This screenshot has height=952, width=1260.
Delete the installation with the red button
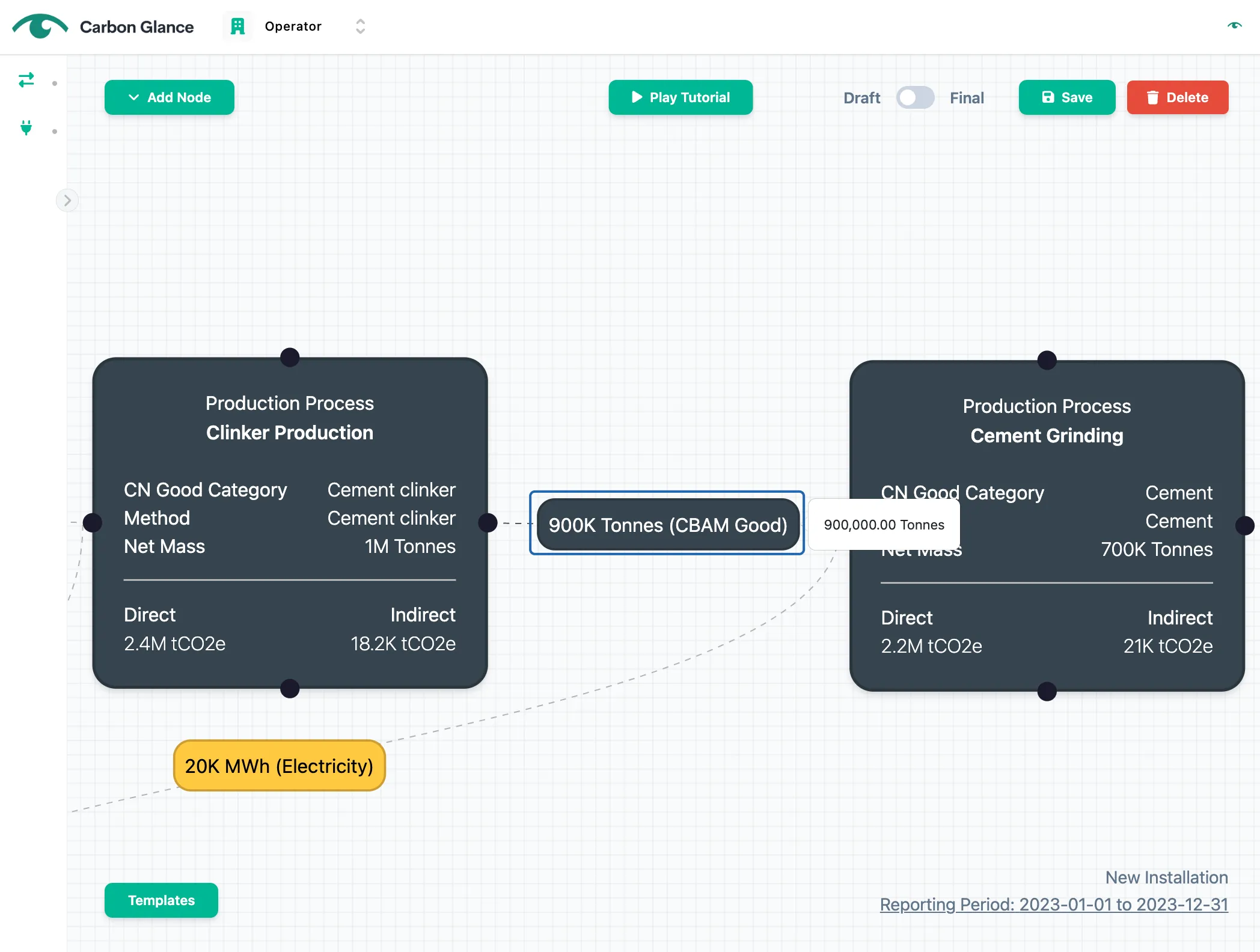[x=1178, y=97]
